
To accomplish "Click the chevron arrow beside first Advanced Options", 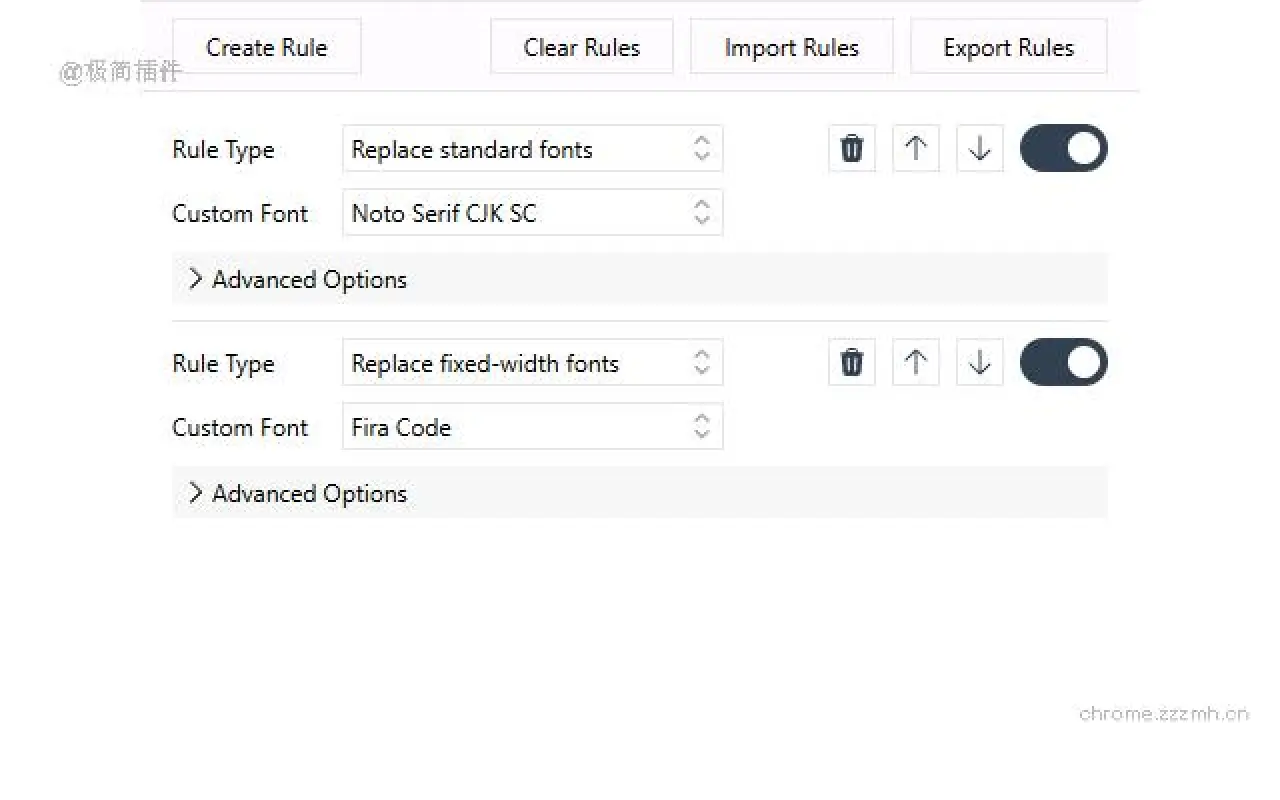I will coord(195,279).
